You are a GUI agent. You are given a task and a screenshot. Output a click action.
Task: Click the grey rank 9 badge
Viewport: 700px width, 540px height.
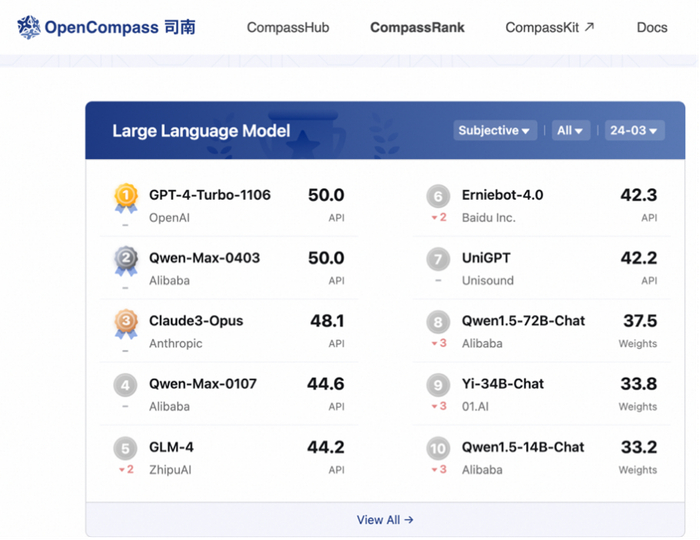click(x=438, y=385)
